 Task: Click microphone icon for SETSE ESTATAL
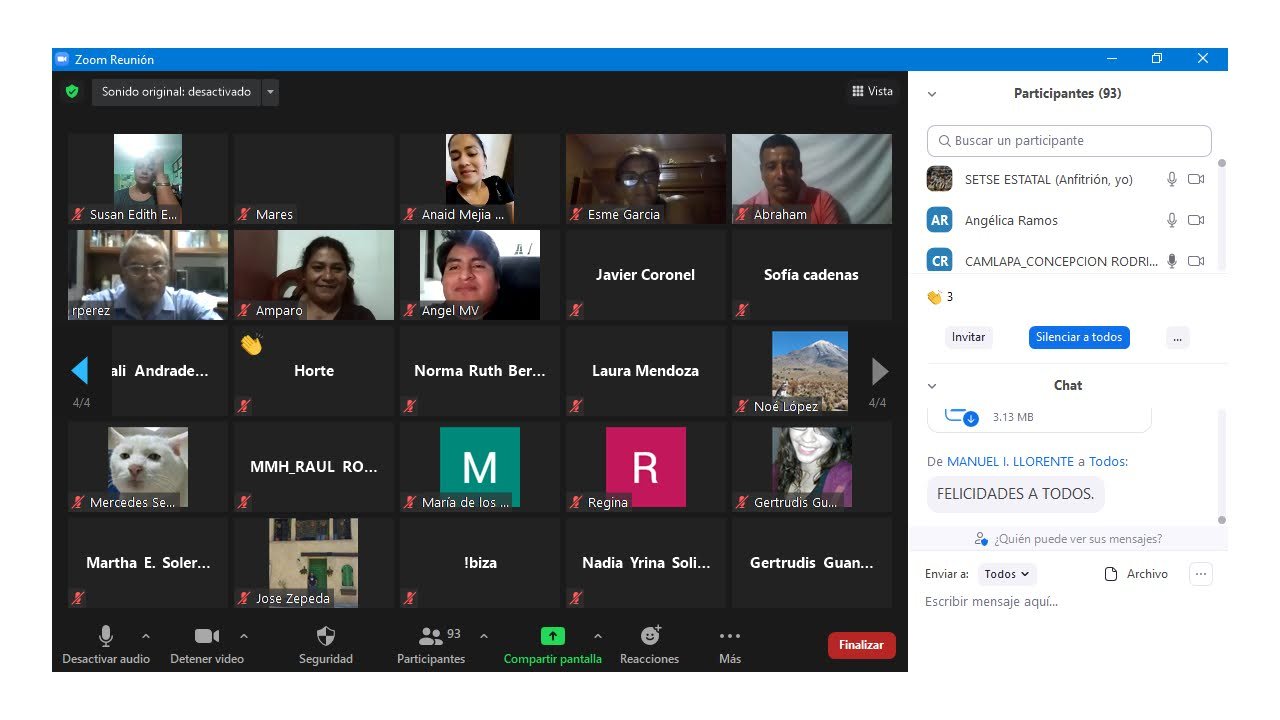1172,179
